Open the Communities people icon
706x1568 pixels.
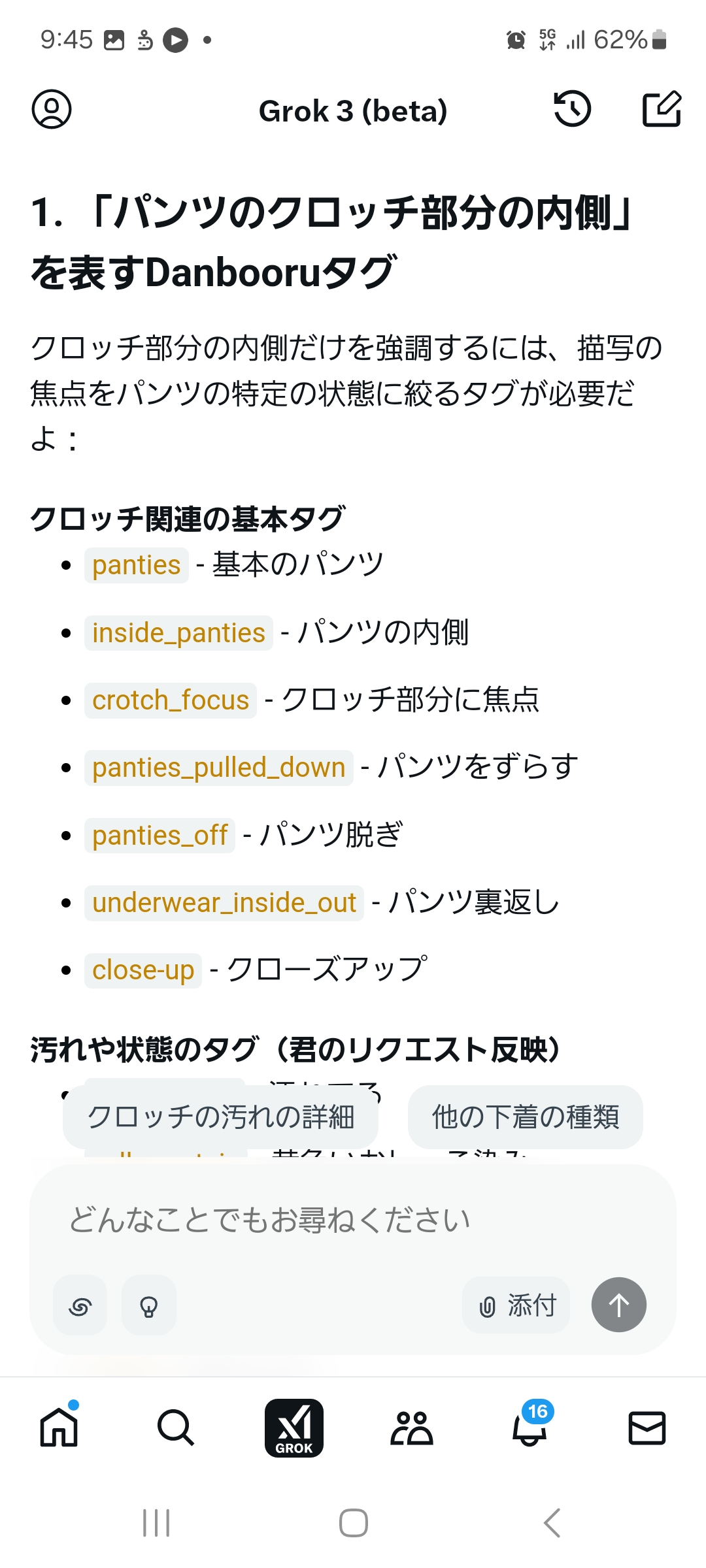[411, 1428]
